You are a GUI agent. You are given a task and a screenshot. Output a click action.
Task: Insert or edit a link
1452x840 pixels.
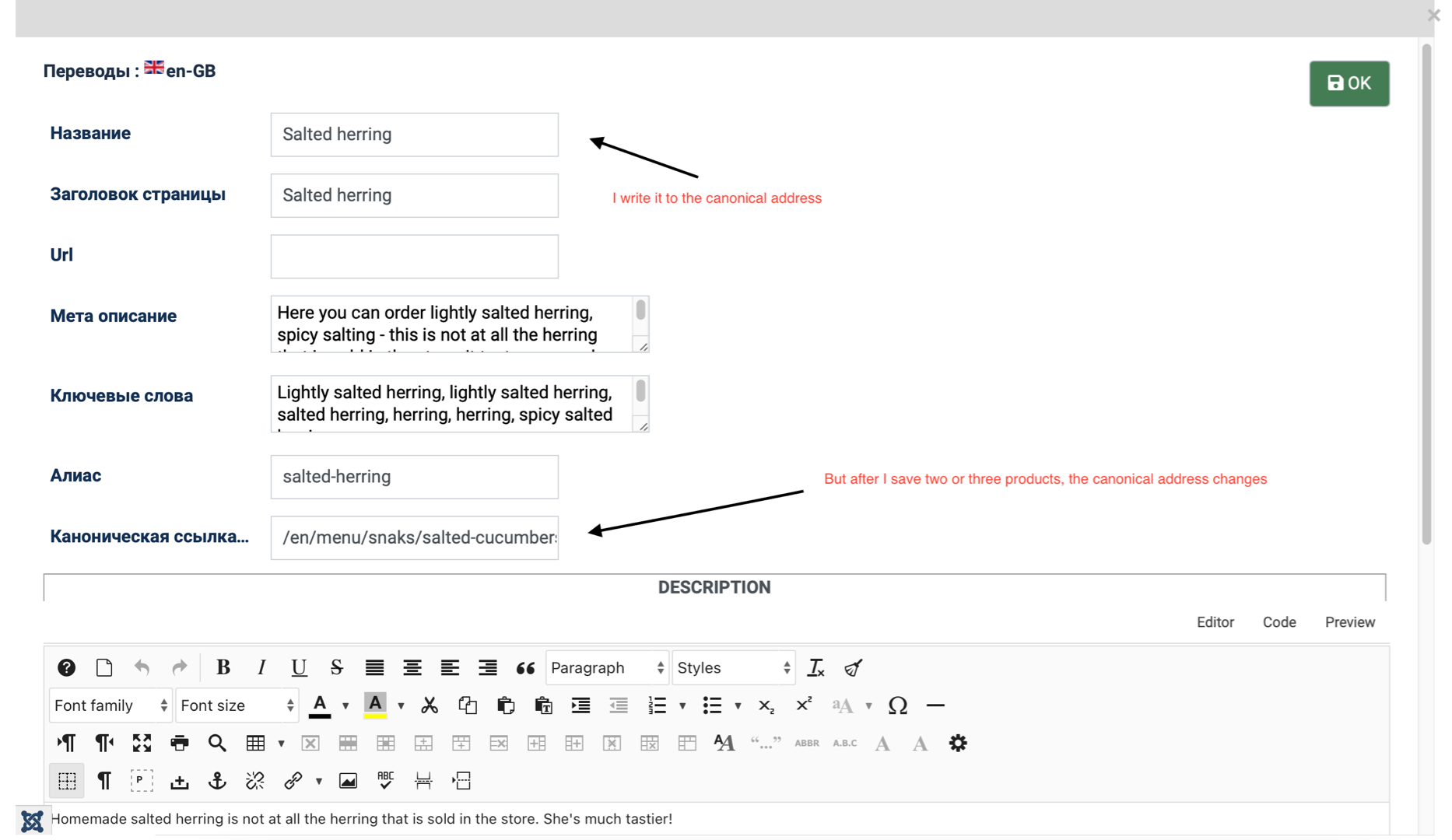[x=293, y=780]
